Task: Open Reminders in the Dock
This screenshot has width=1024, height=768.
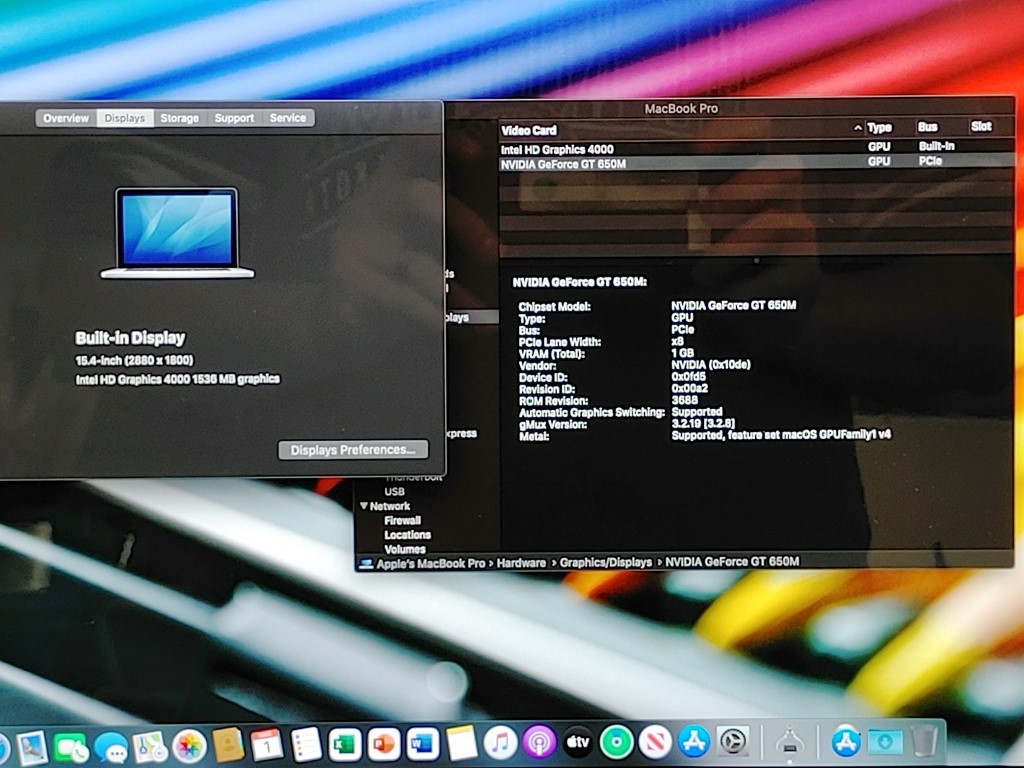Action: 306,744
